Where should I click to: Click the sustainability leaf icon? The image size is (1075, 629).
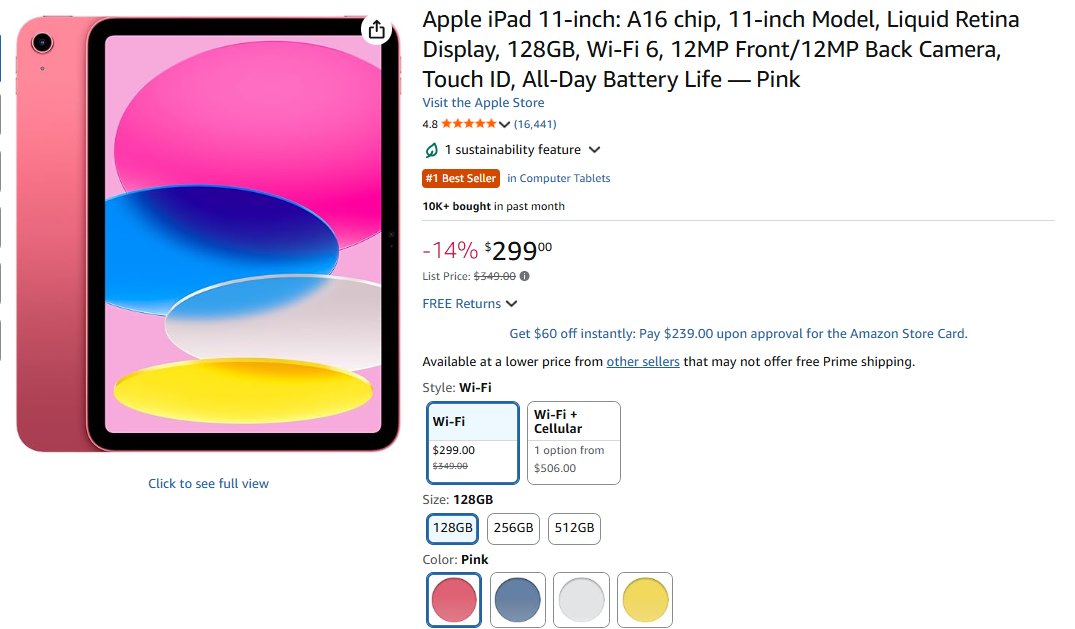click(431, 150)
